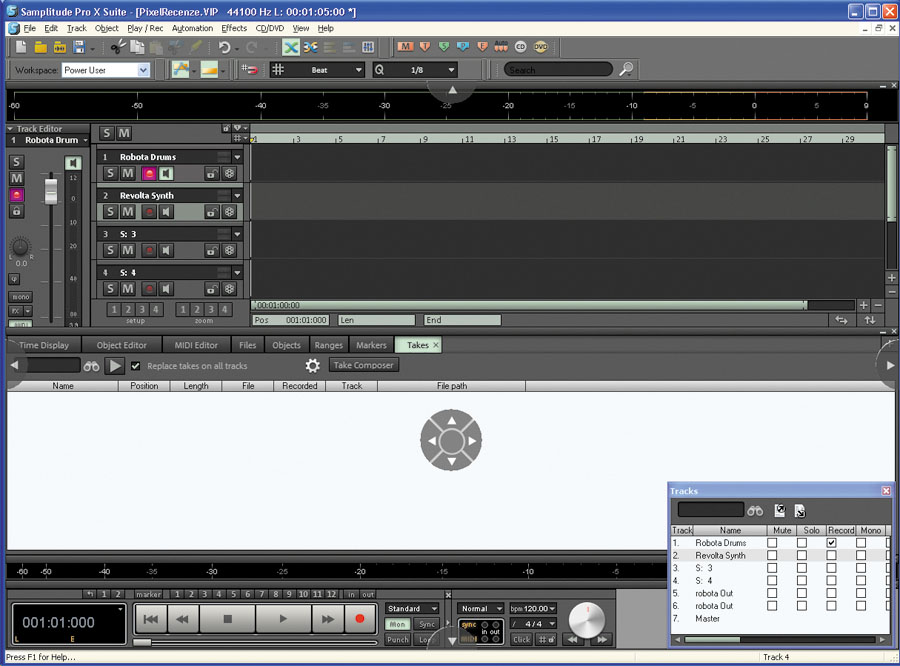Open the Effects menu
This screenshot has width=900, height=666.
tap(234, 28)
